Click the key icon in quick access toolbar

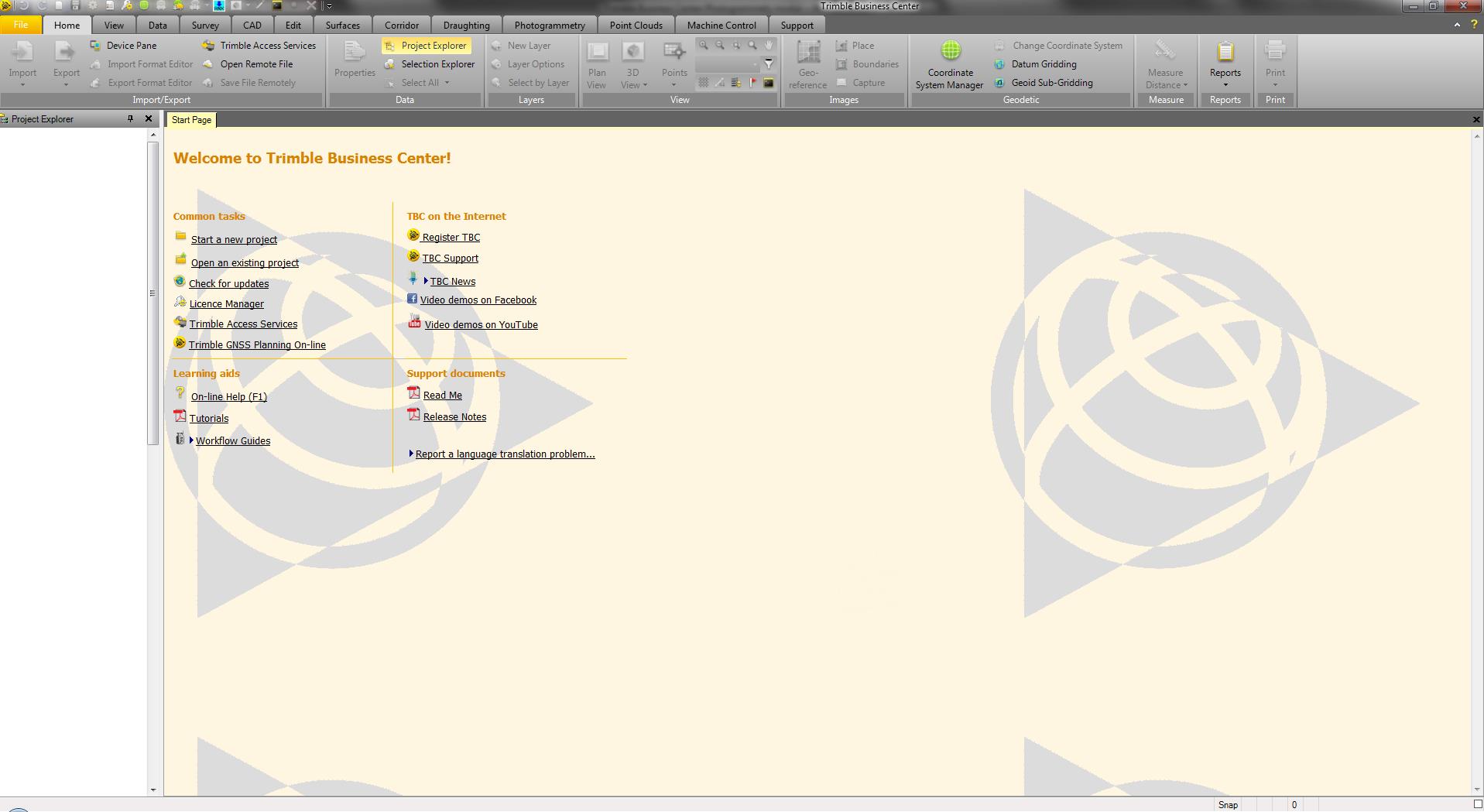point(127,5)
